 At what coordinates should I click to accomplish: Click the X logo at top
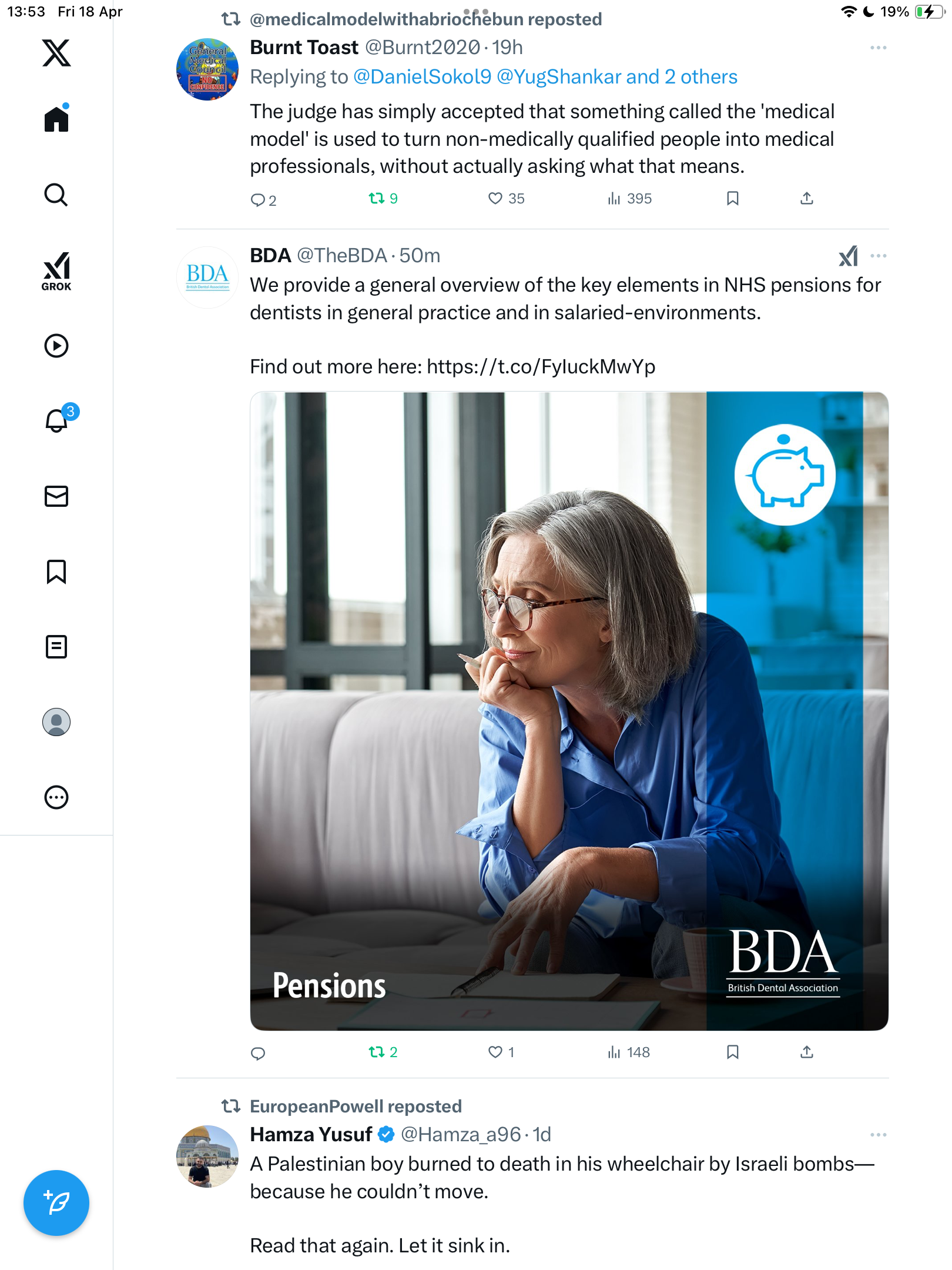[56, 53]
